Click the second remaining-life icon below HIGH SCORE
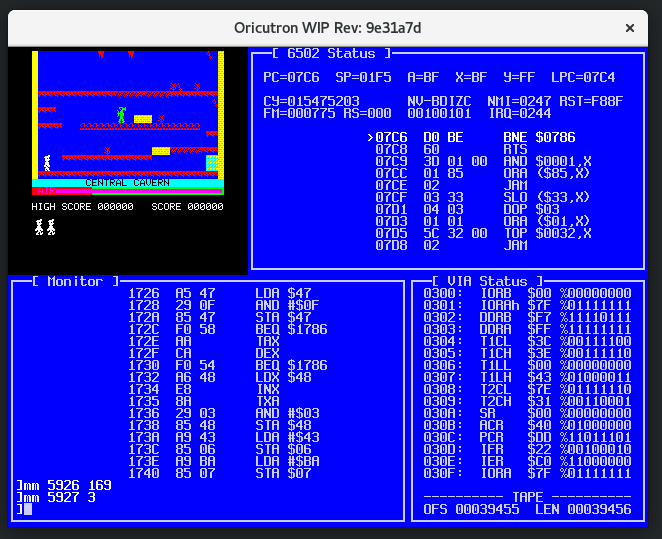662x539 pixels. coord(51,227)
